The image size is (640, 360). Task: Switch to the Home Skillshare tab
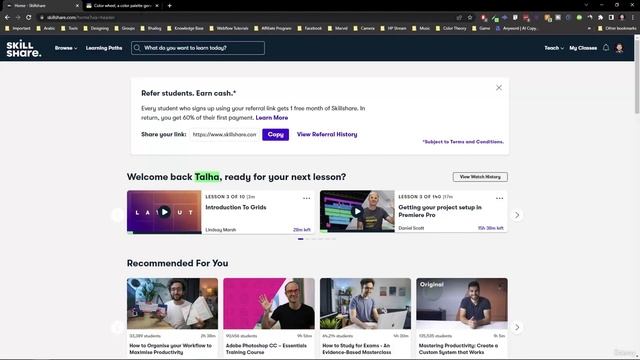click(x=41, y=6)
